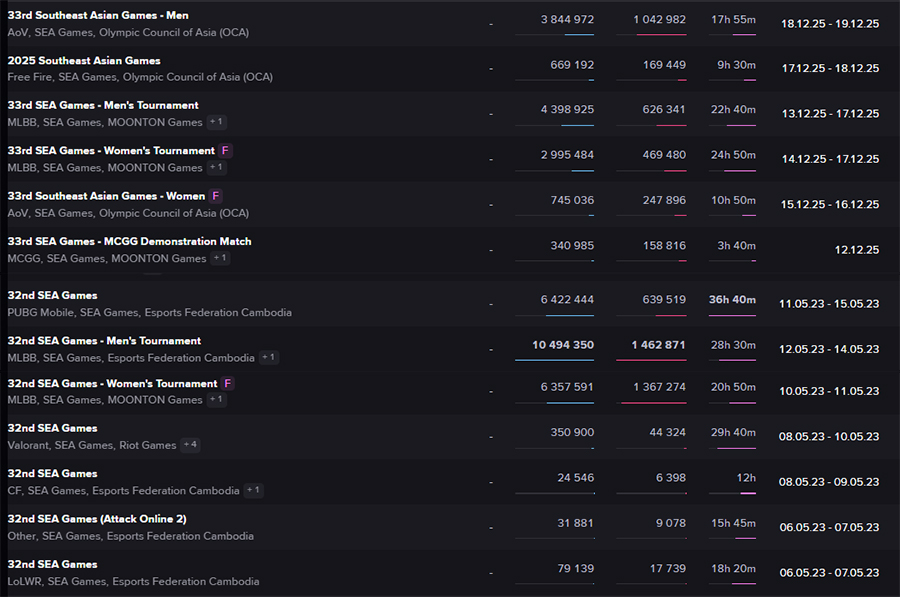
Task: Click the F badge next to 33rd Southeast Asian Games - Women
Action: click(216, 196)
